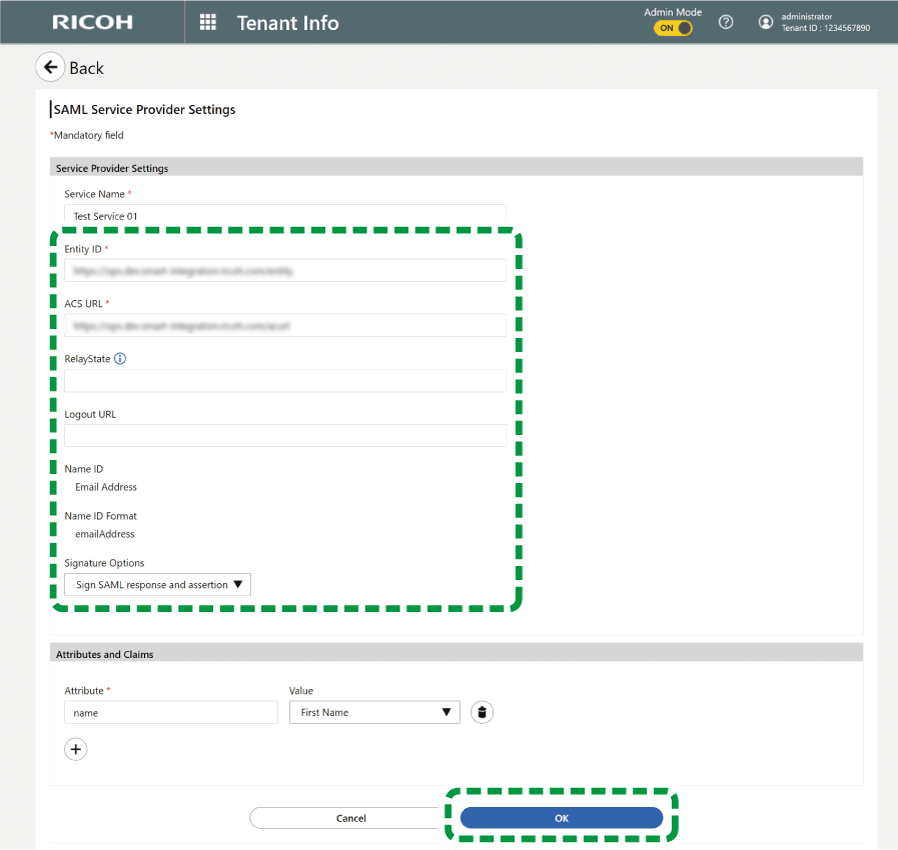Click the administrator user avatar icon
This screenshot has height=850, width=898.
pos(766,22)
